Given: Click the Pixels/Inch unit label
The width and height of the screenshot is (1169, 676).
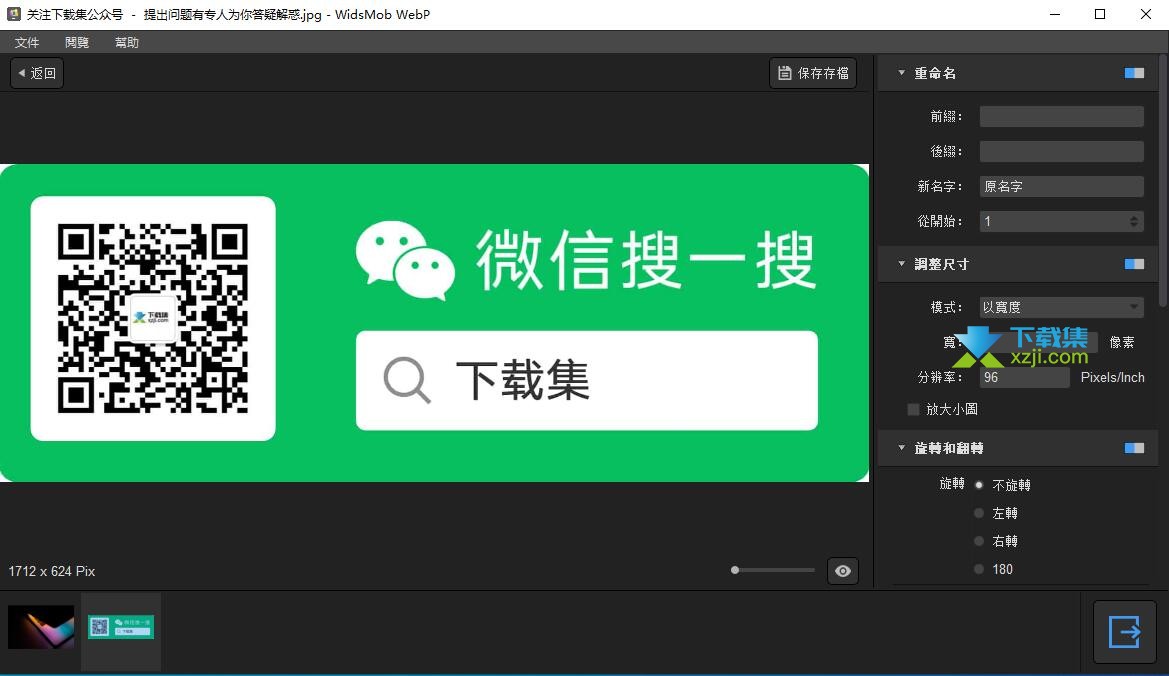Looking at the screenshot, I should point(1112,377).
